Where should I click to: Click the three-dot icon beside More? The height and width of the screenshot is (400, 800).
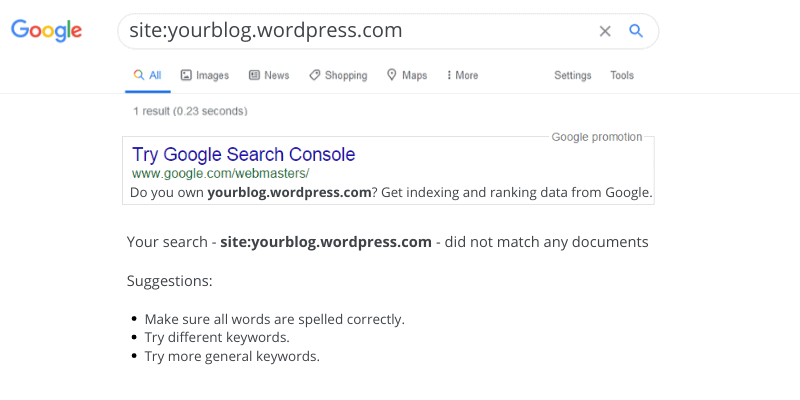click(x=449, y=75)
